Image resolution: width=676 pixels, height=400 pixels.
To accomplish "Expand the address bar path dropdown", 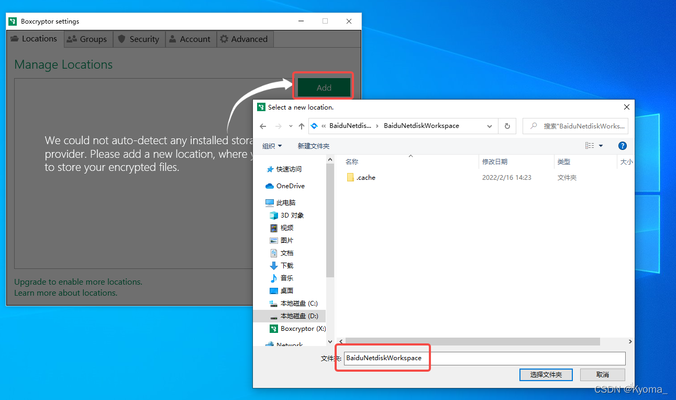I will (490, 126).
